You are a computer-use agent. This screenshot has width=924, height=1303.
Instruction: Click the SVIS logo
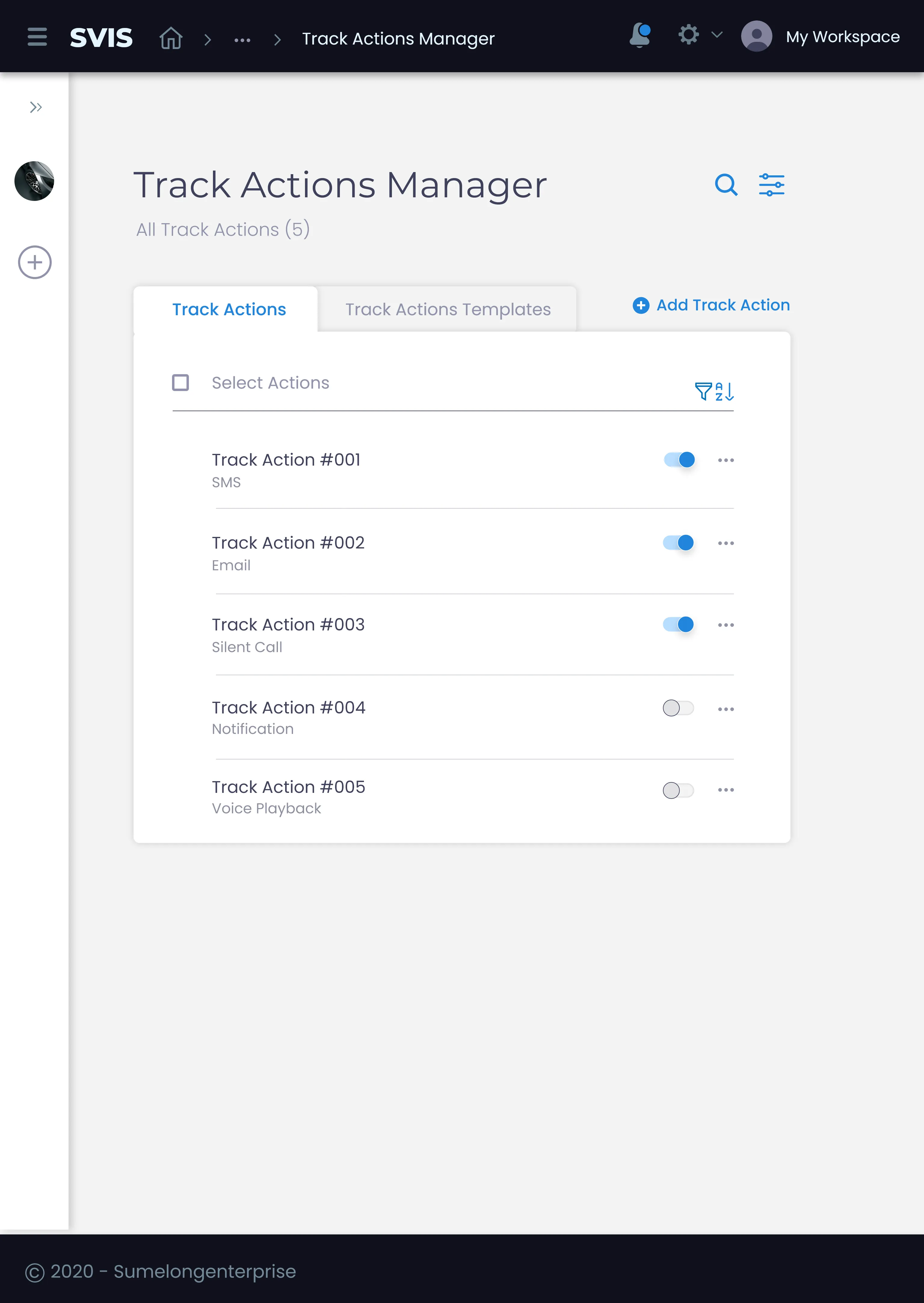(101, 38)
